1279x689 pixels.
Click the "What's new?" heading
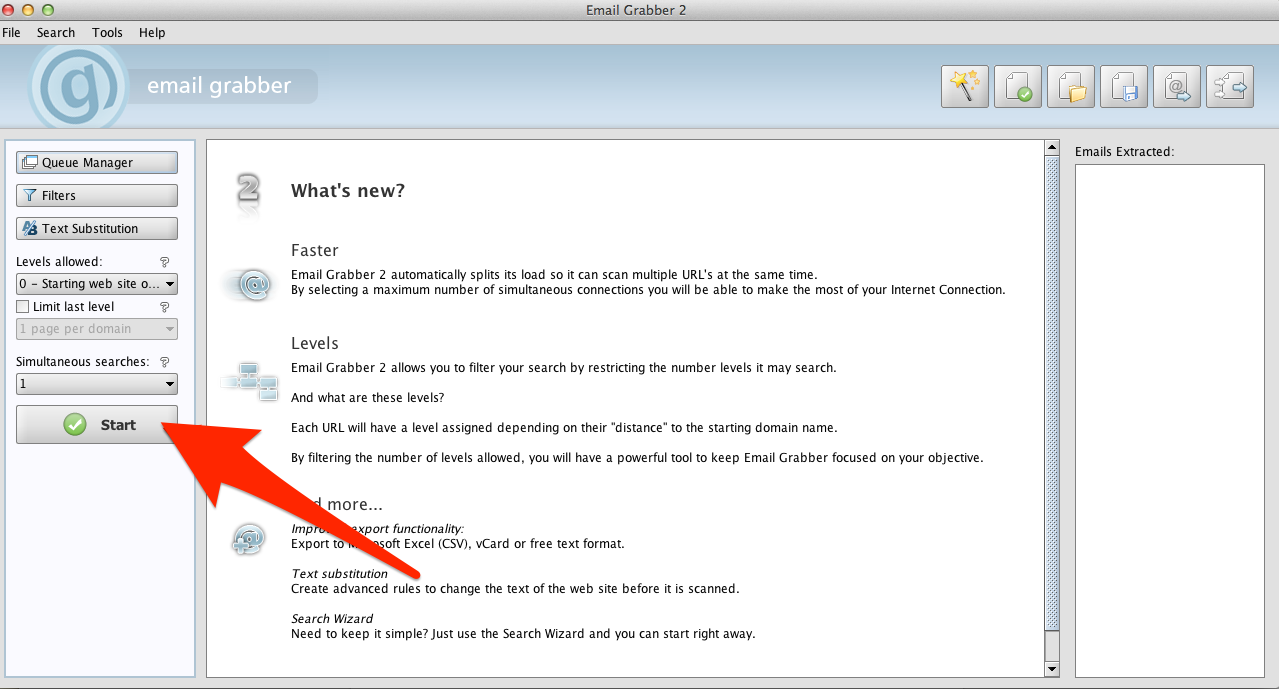pos(348,191)
